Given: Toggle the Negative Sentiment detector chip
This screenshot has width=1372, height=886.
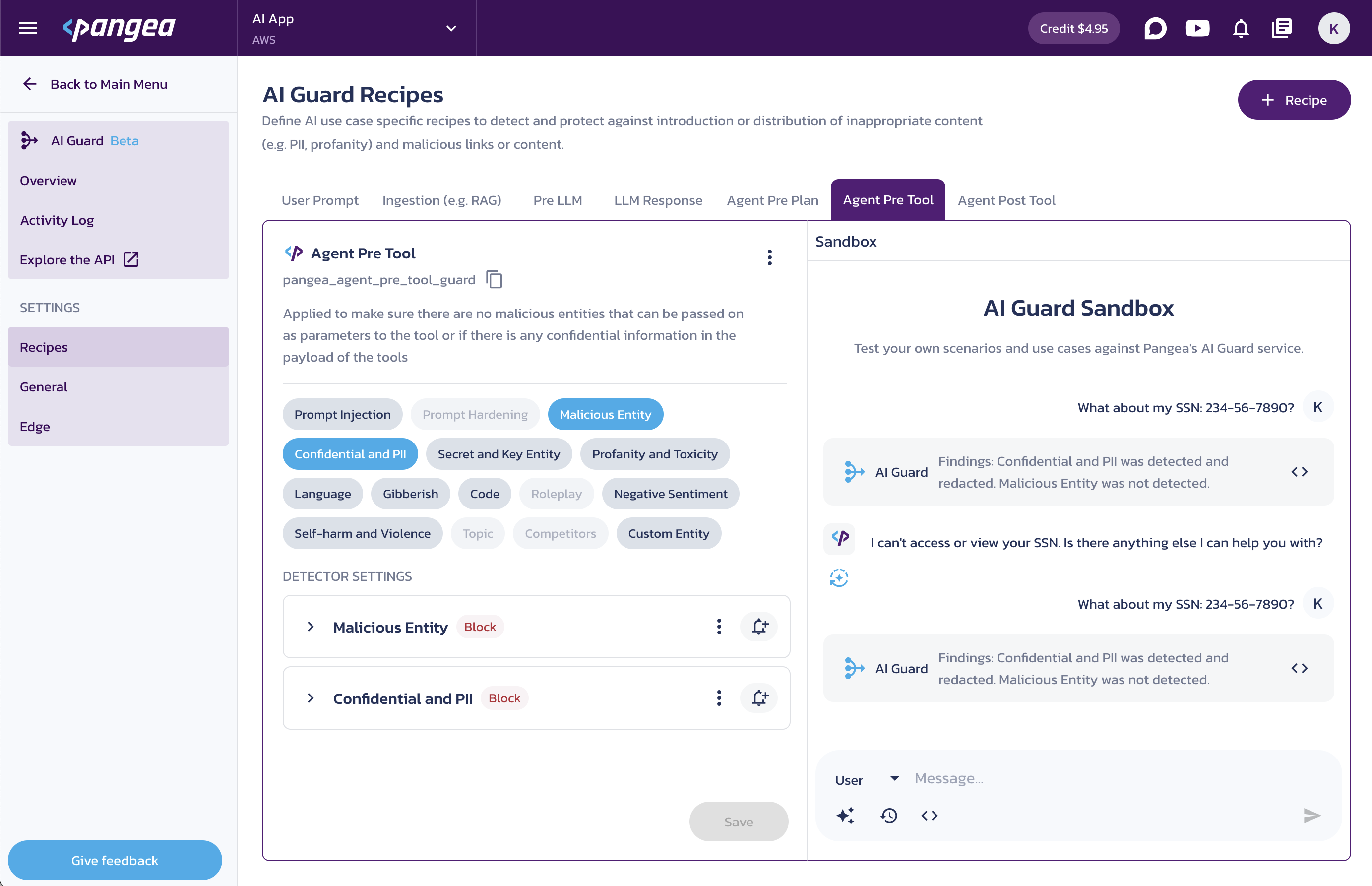Looking at the screenshot, I should point(670,494).
